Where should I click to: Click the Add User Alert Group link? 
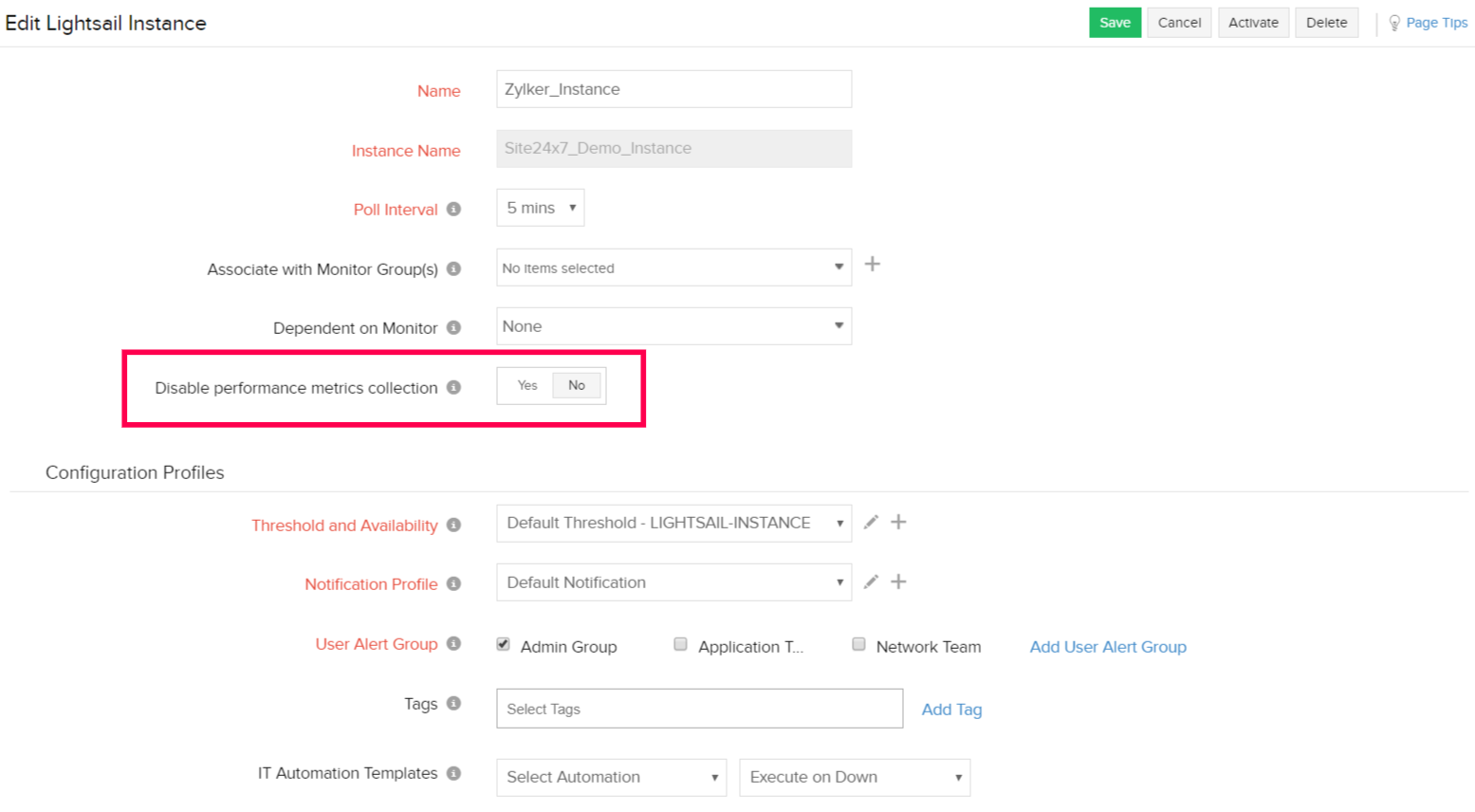click(1107, 646)
